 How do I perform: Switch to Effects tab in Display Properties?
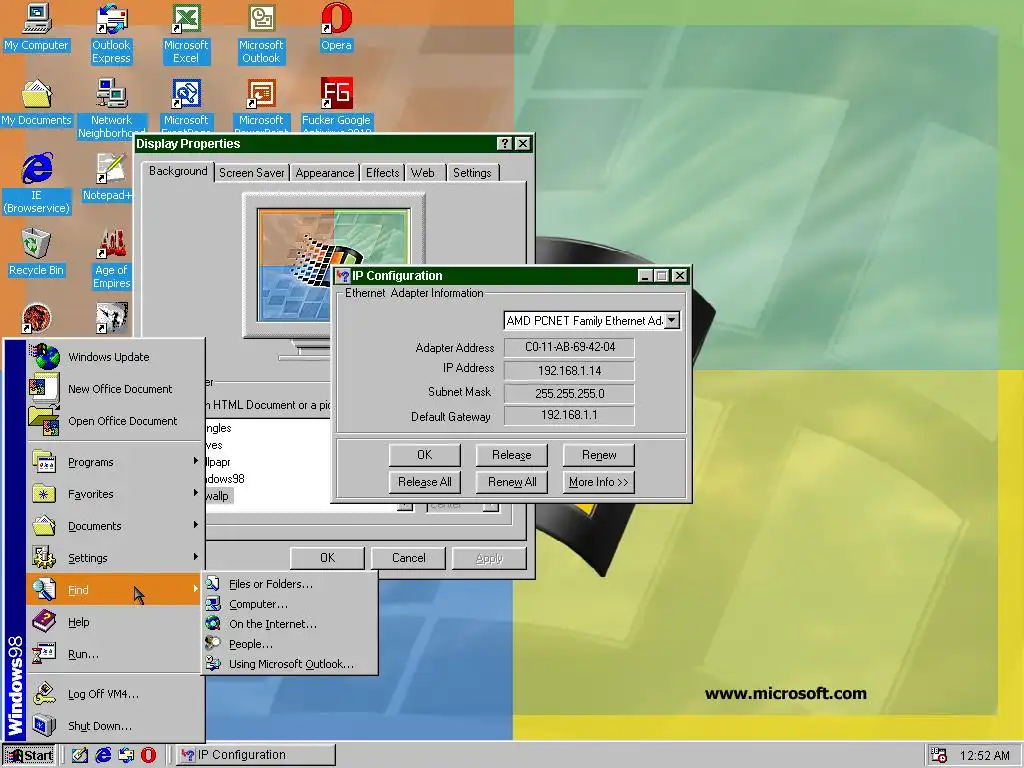click(382, 172)
